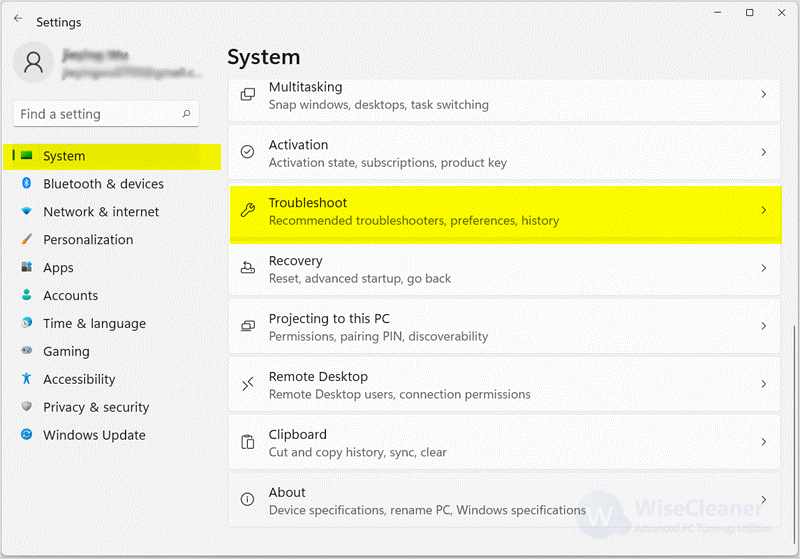Screen dimensions: 800x559
Task: Click the 'Projecting to this PC' title
Action: 329,319
